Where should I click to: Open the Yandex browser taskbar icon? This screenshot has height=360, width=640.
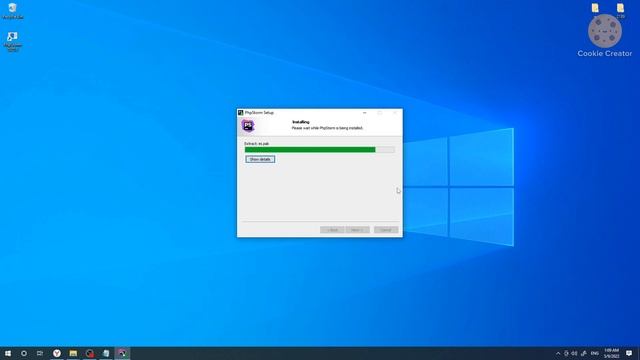pyautogui.click(x=57, y=353)
